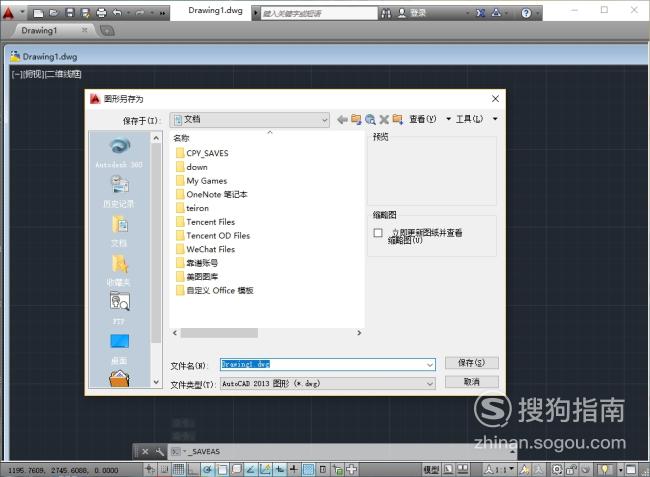Click the new drawing tab button

pyautogui.click(x=107, y=31)
